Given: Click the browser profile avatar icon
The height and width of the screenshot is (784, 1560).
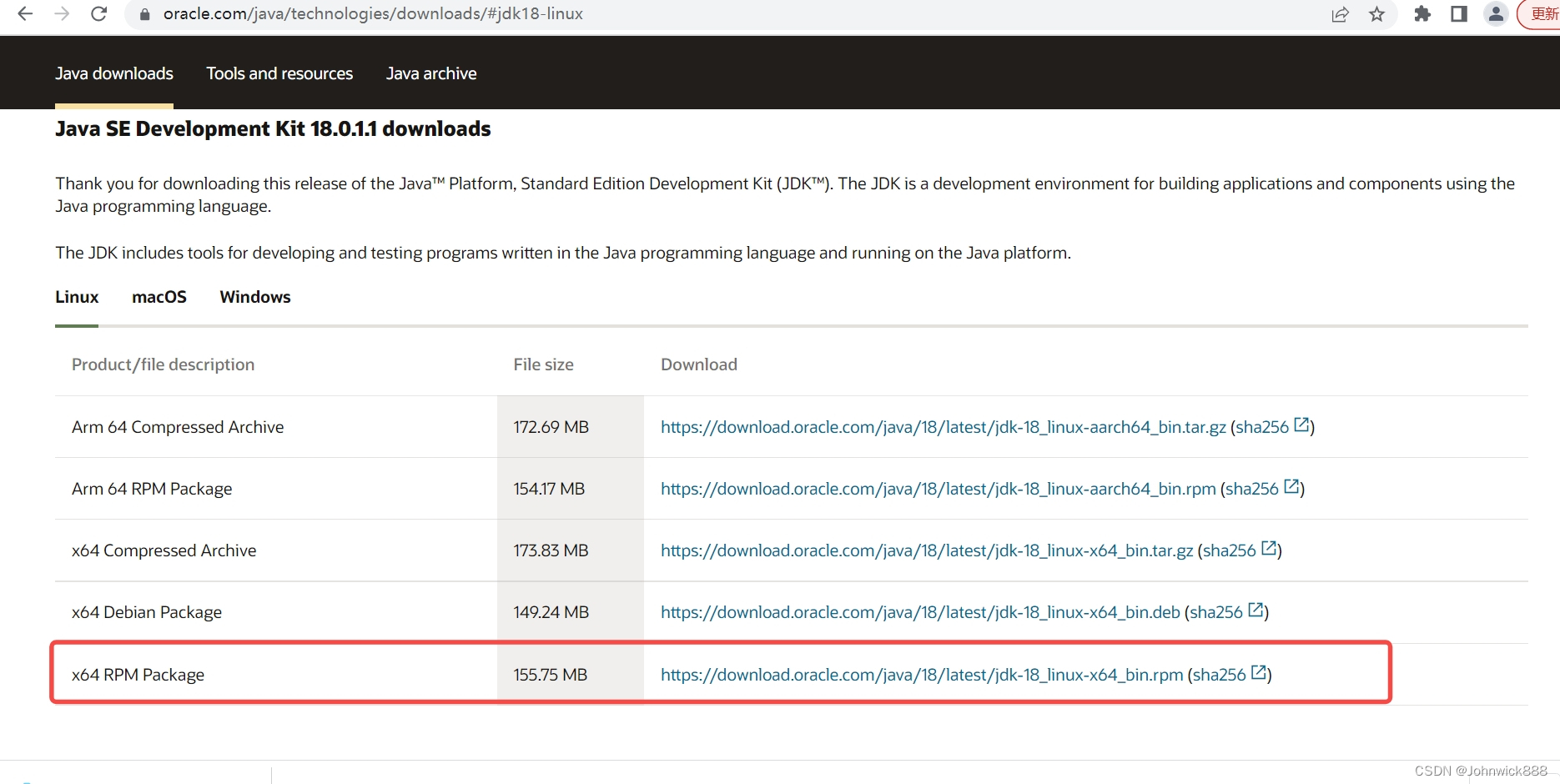Looking at the screenshot, I should click(x=1495, y=13).
